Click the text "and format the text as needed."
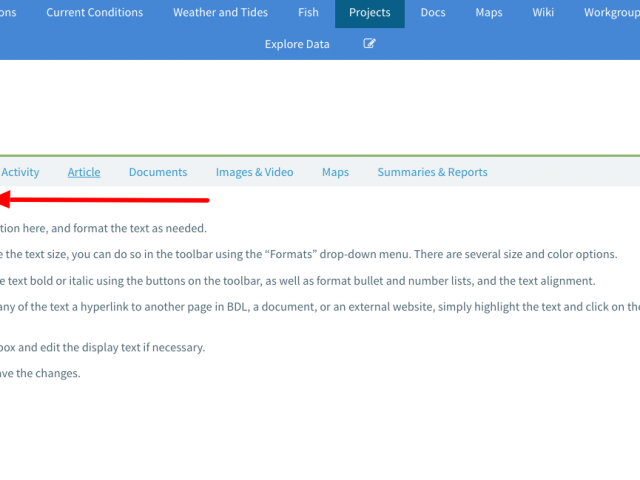 (129, 228)
